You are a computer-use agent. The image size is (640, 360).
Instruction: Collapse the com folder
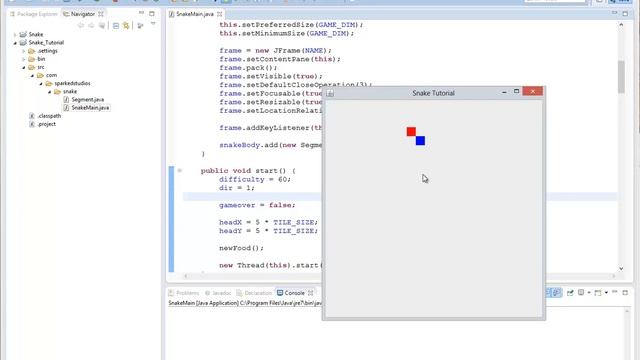32,76
